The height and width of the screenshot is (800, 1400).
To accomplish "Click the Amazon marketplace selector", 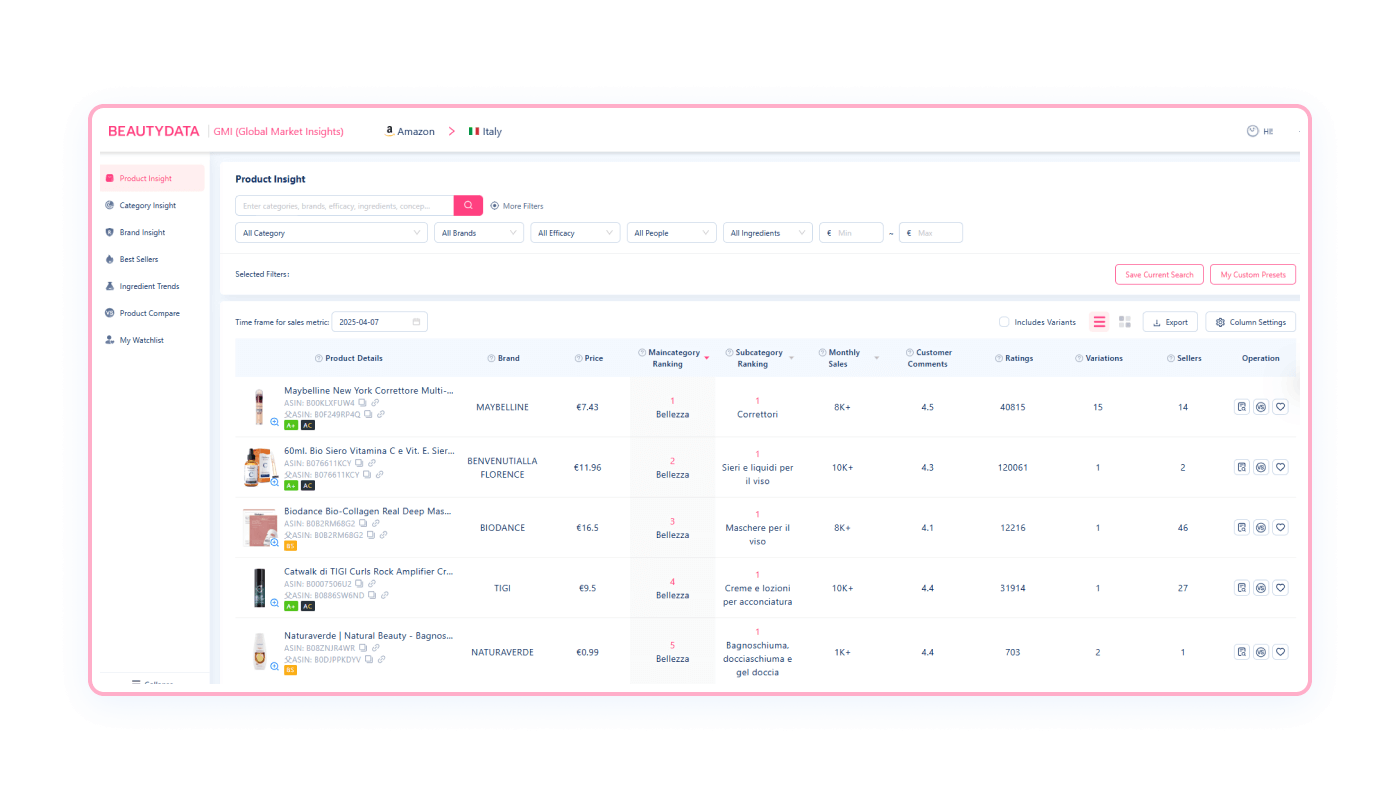I will tap(410, 131).
